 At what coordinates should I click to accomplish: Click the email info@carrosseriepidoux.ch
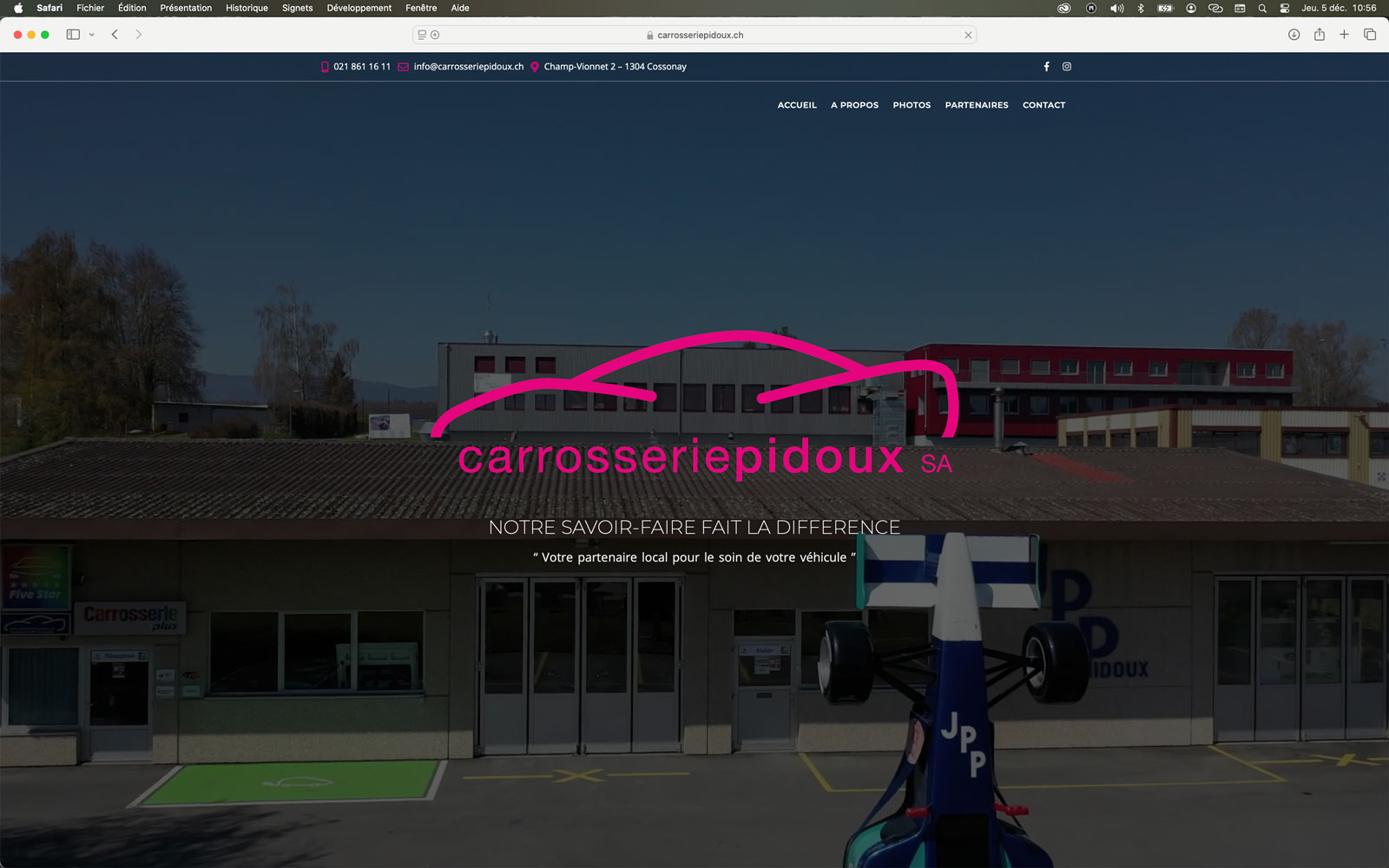pyautogui.click(x=469, y=67)
